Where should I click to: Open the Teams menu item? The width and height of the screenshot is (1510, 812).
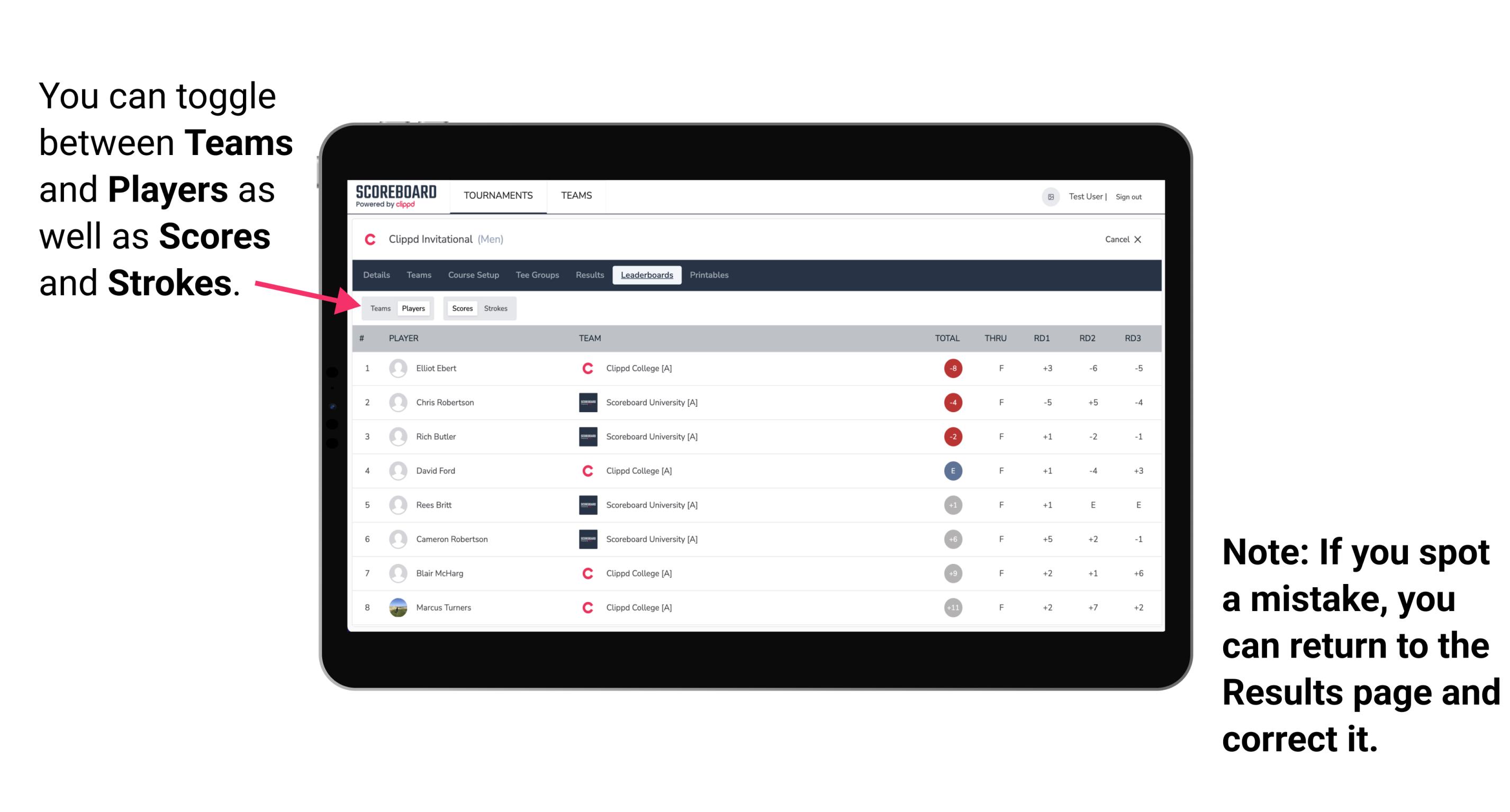coord(575,195)
